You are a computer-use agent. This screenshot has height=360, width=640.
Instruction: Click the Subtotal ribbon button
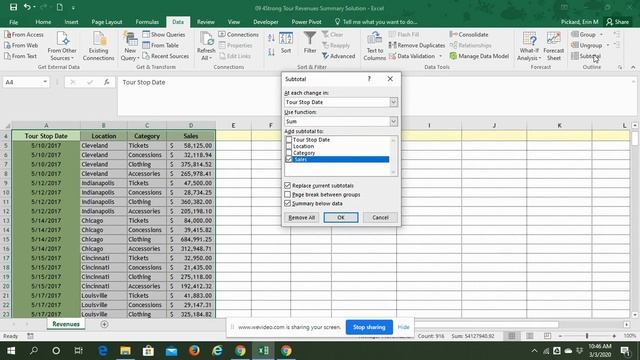pos(586,56)
